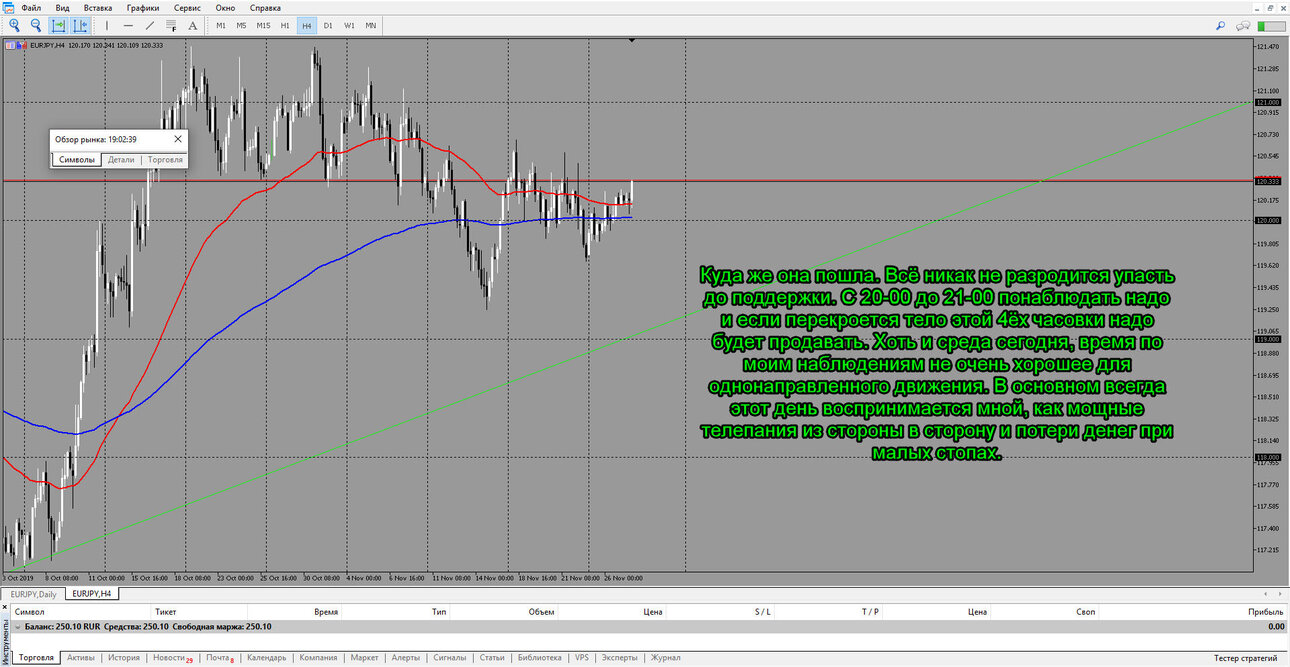Viewport: 1290px width, 667px height.
Task: Open the chat speech bubbles icon
Action: (x=1244, y=25)
